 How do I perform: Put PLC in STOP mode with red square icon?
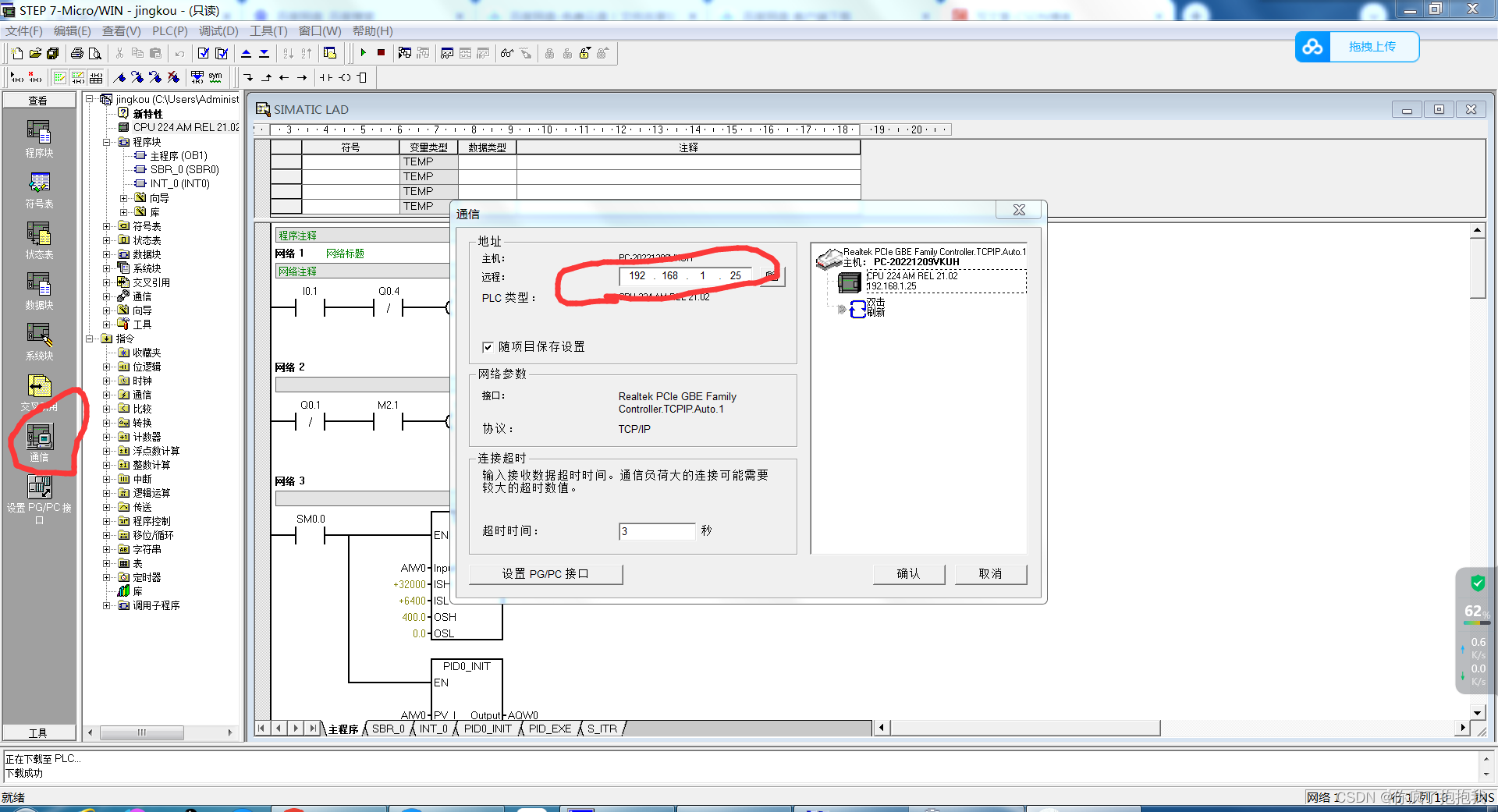[382, 52]
